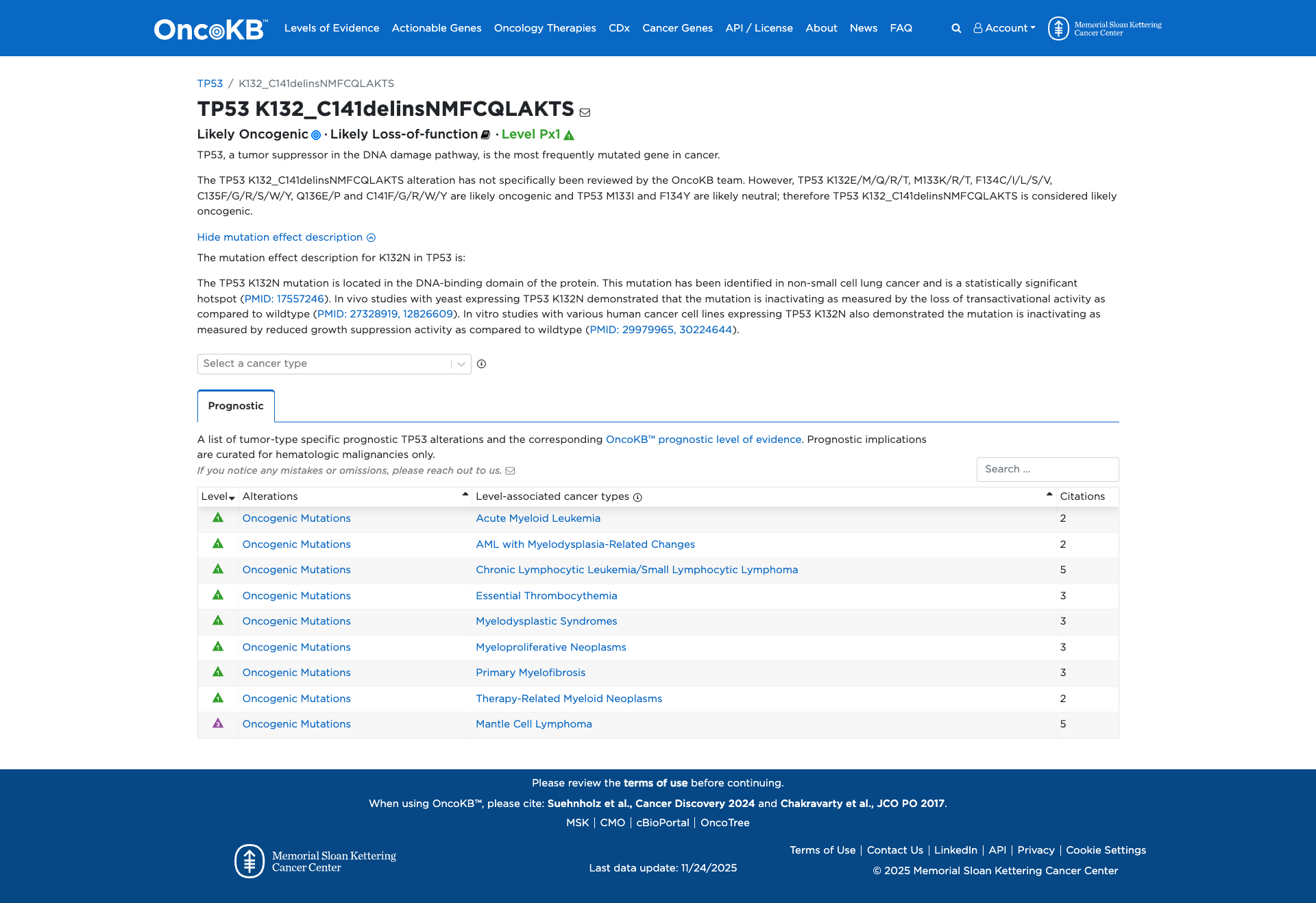
Task: Select the Prognostic tab
Action: tap(236, 406)
